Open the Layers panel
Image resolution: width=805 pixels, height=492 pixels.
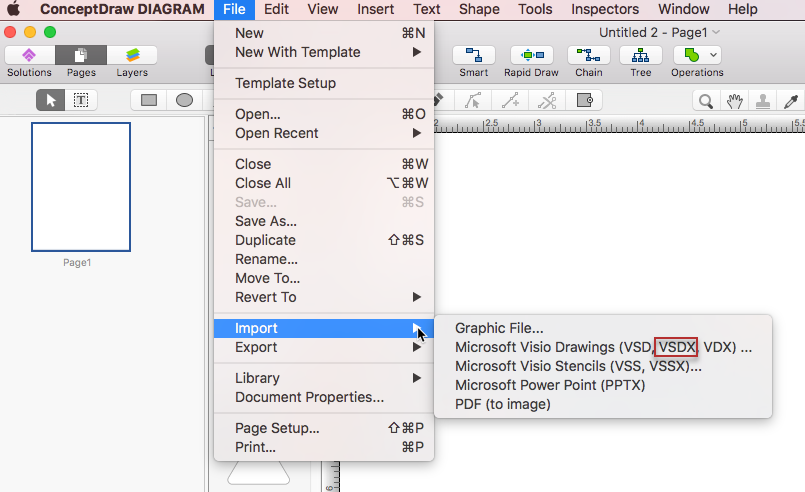[x=132, y=55]
